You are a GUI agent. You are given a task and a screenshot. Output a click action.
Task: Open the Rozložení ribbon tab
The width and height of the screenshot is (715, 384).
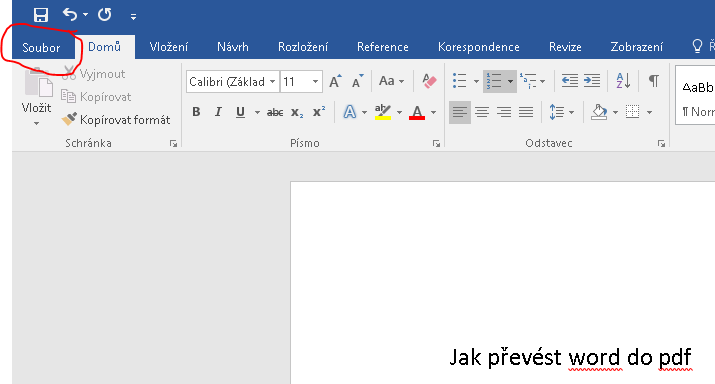click(303, 47)
